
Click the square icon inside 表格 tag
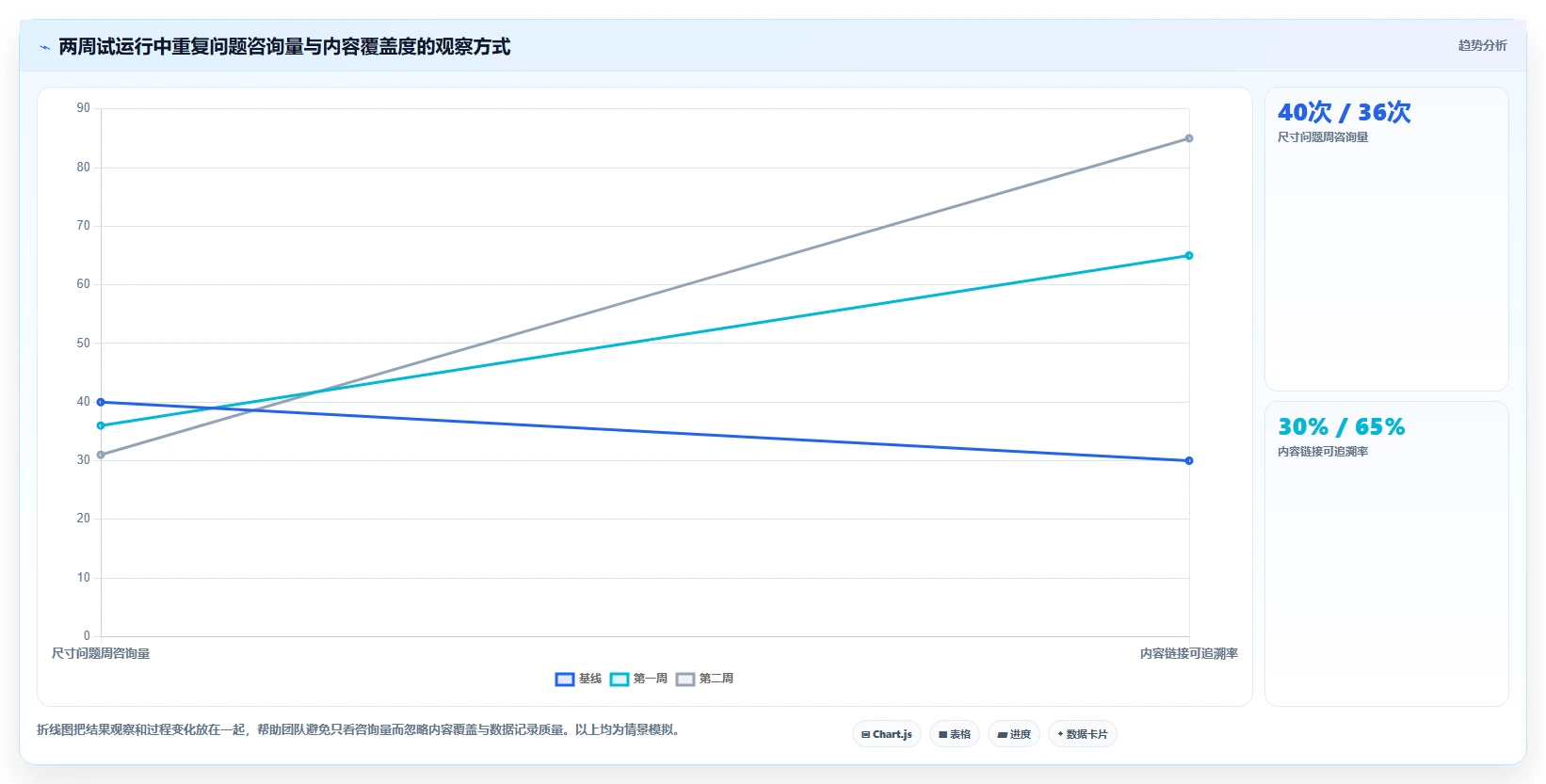(942, 735)
